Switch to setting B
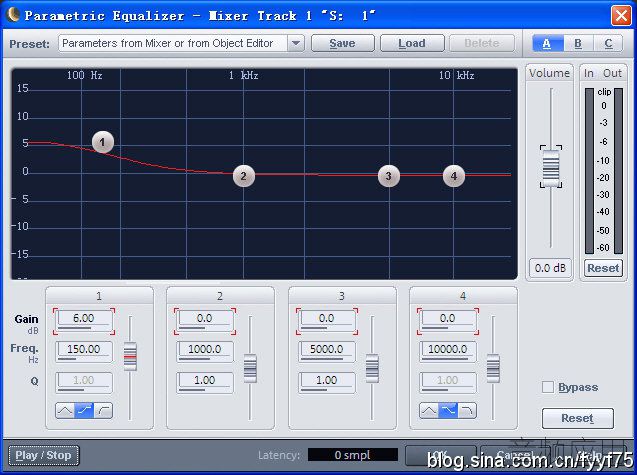This screenshot has height=475, width=637. coord(578,43)
